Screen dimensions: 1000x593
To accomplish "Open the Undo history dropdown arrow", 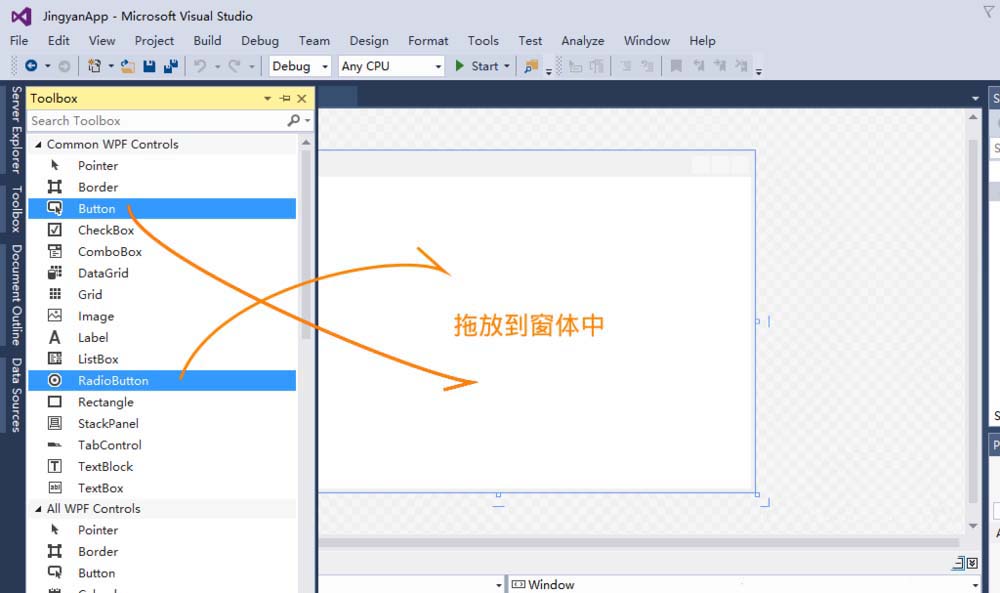I will point(217,66).
